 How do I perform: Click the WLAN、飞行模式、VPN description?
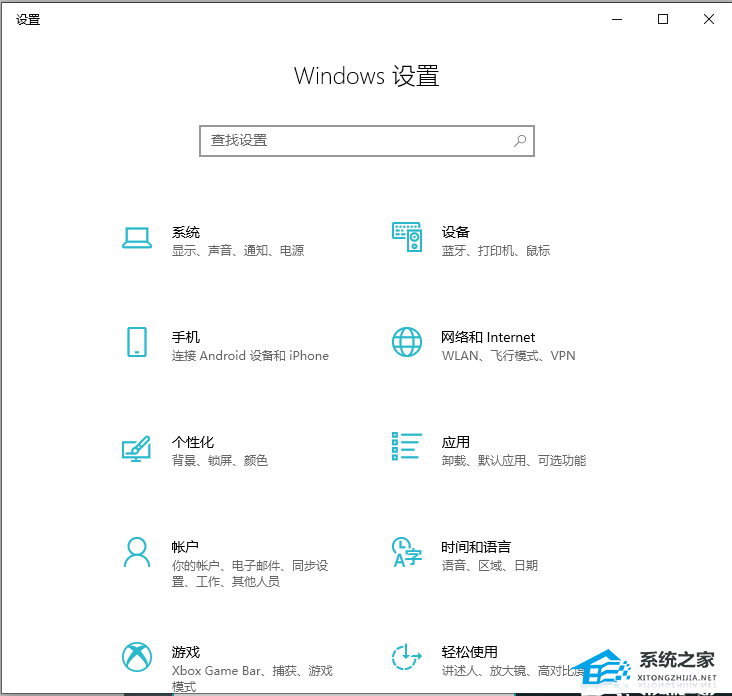(x=508, y=356)
